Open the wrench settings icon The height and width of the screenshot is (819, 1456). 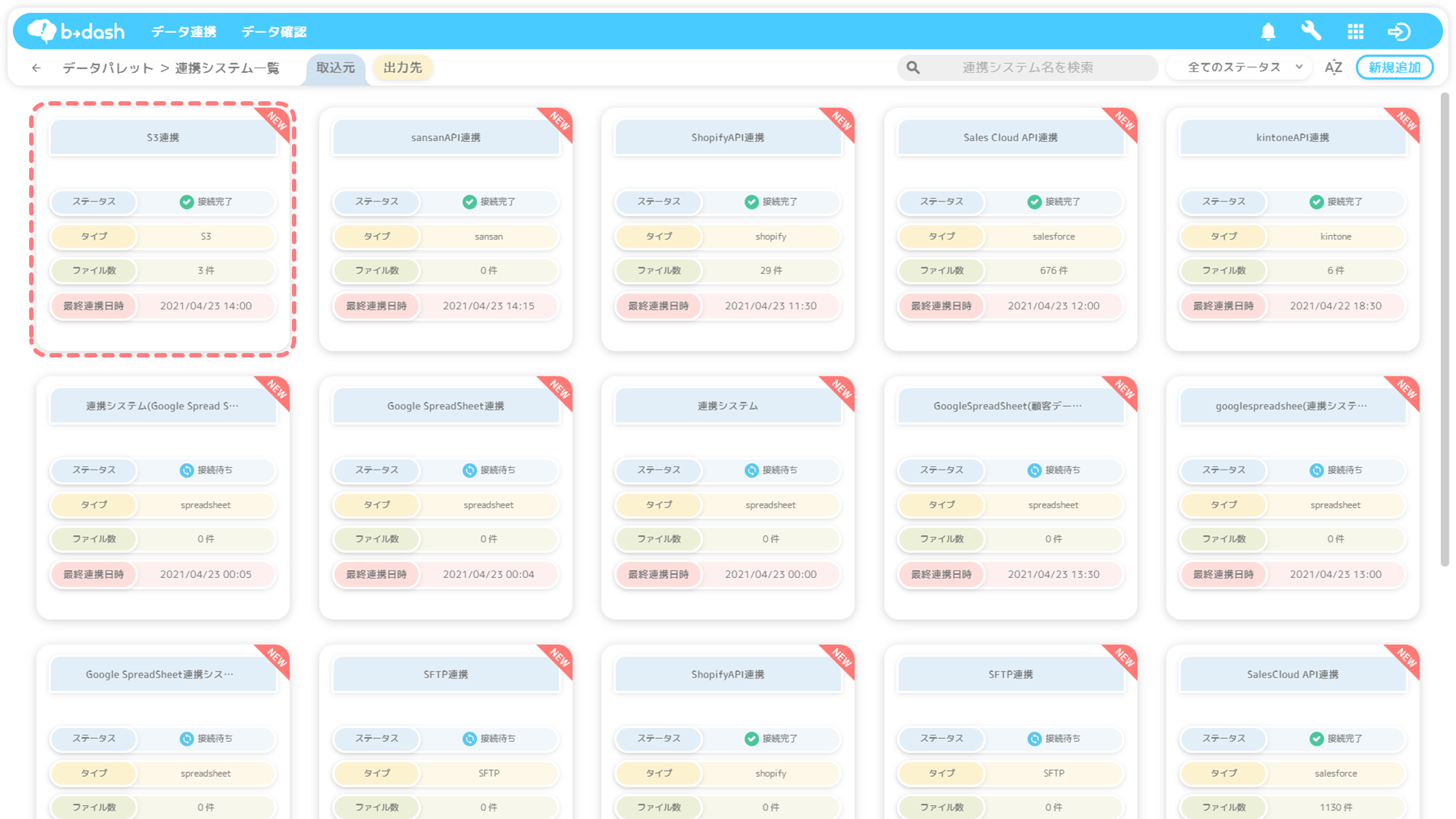click(x=1311, y=31)
